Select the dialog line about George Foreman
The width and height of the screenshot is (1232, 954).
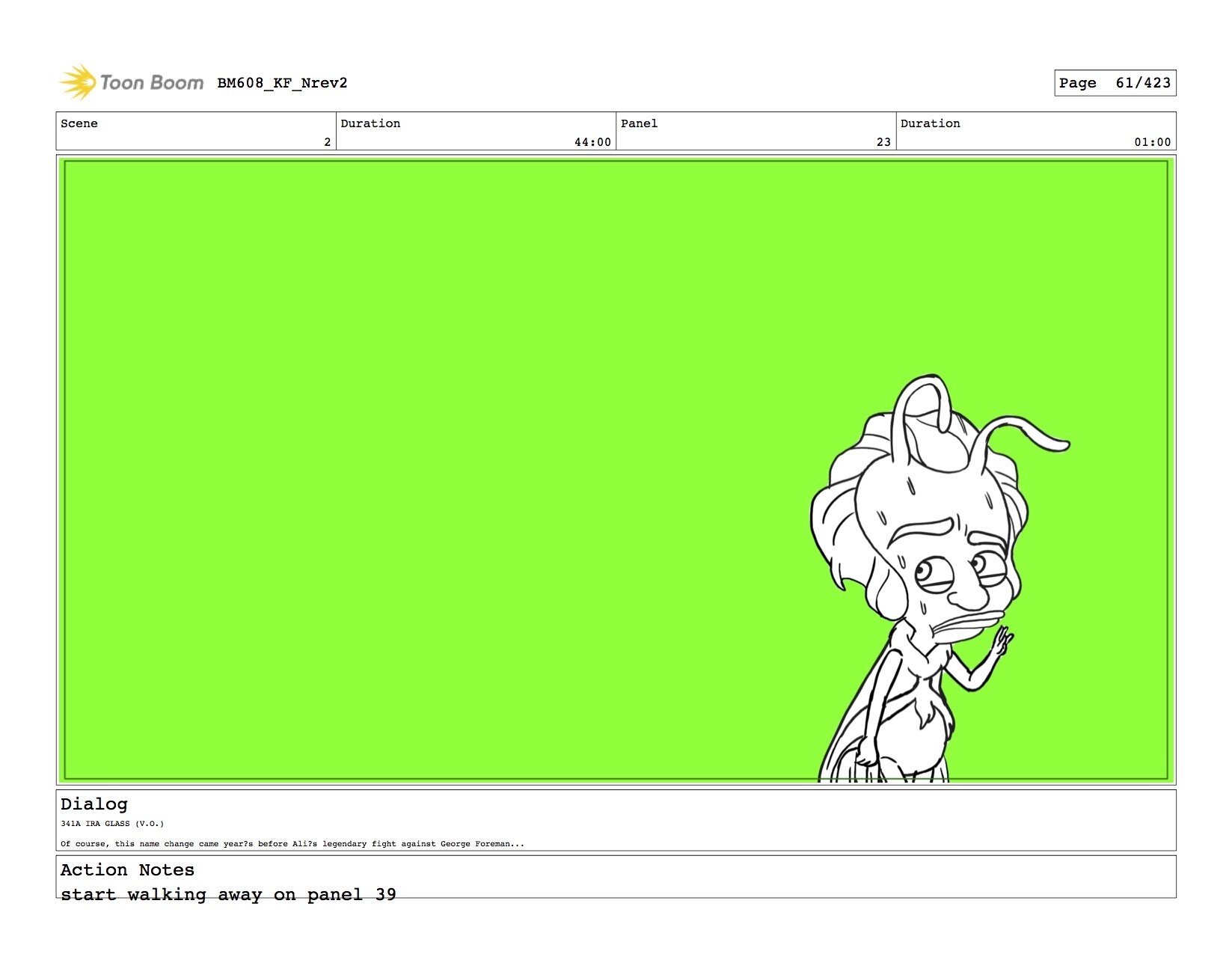pyautogui.click(x=292, y=844)
